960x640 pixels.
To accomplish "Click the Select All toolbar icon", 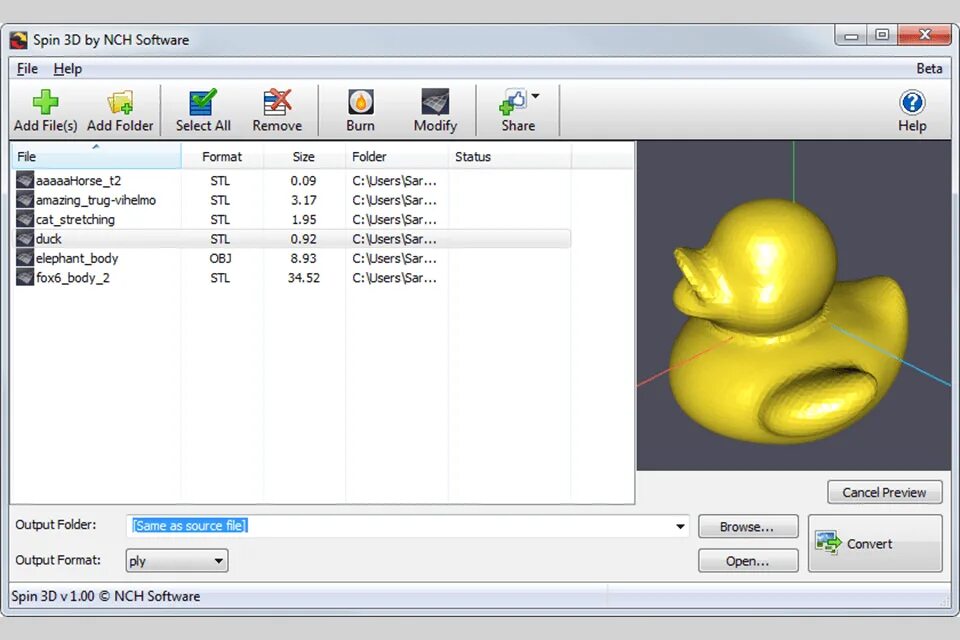I will [x=203, y=102].
